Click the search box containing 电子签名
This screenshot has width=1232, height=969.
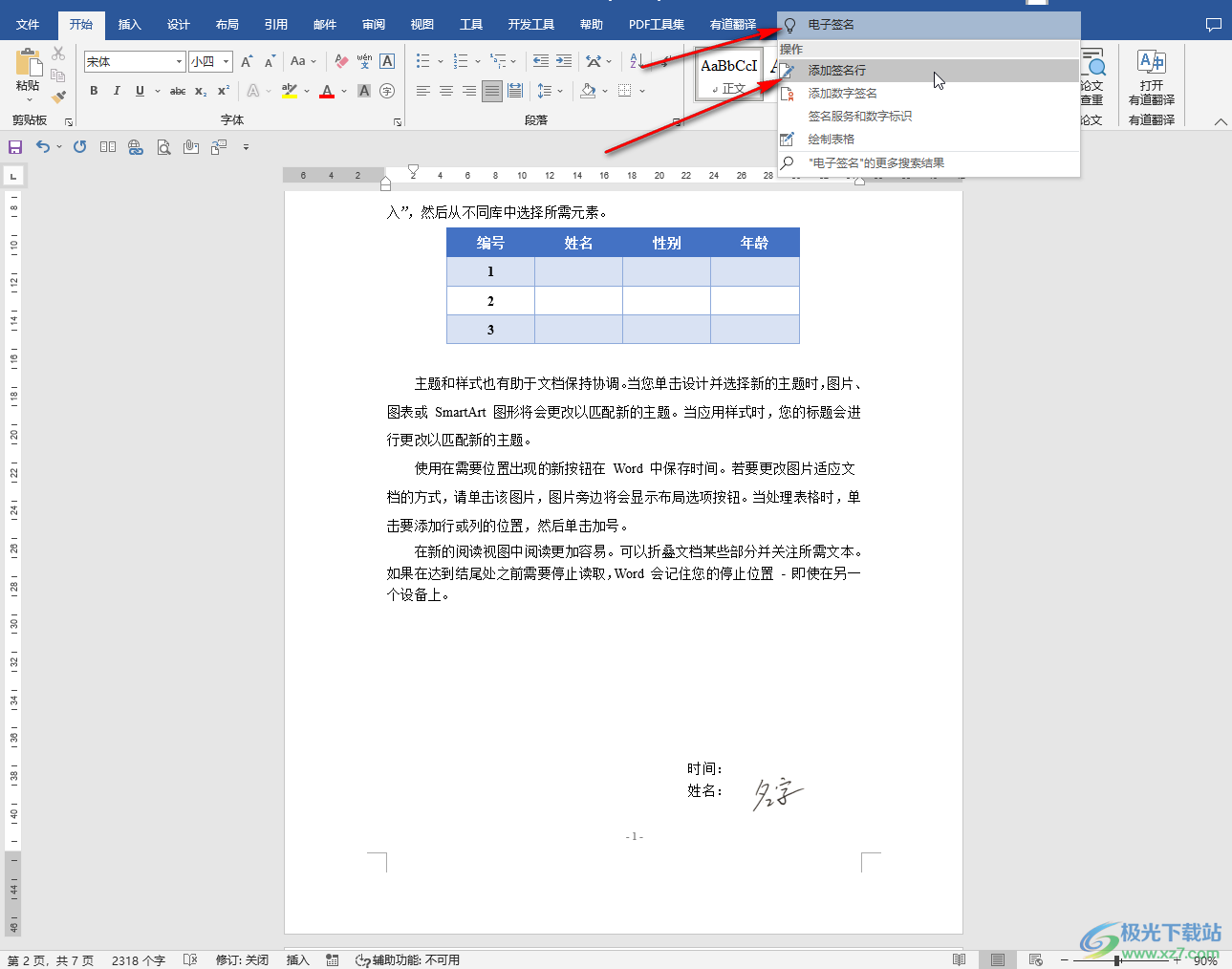point(929,25)
